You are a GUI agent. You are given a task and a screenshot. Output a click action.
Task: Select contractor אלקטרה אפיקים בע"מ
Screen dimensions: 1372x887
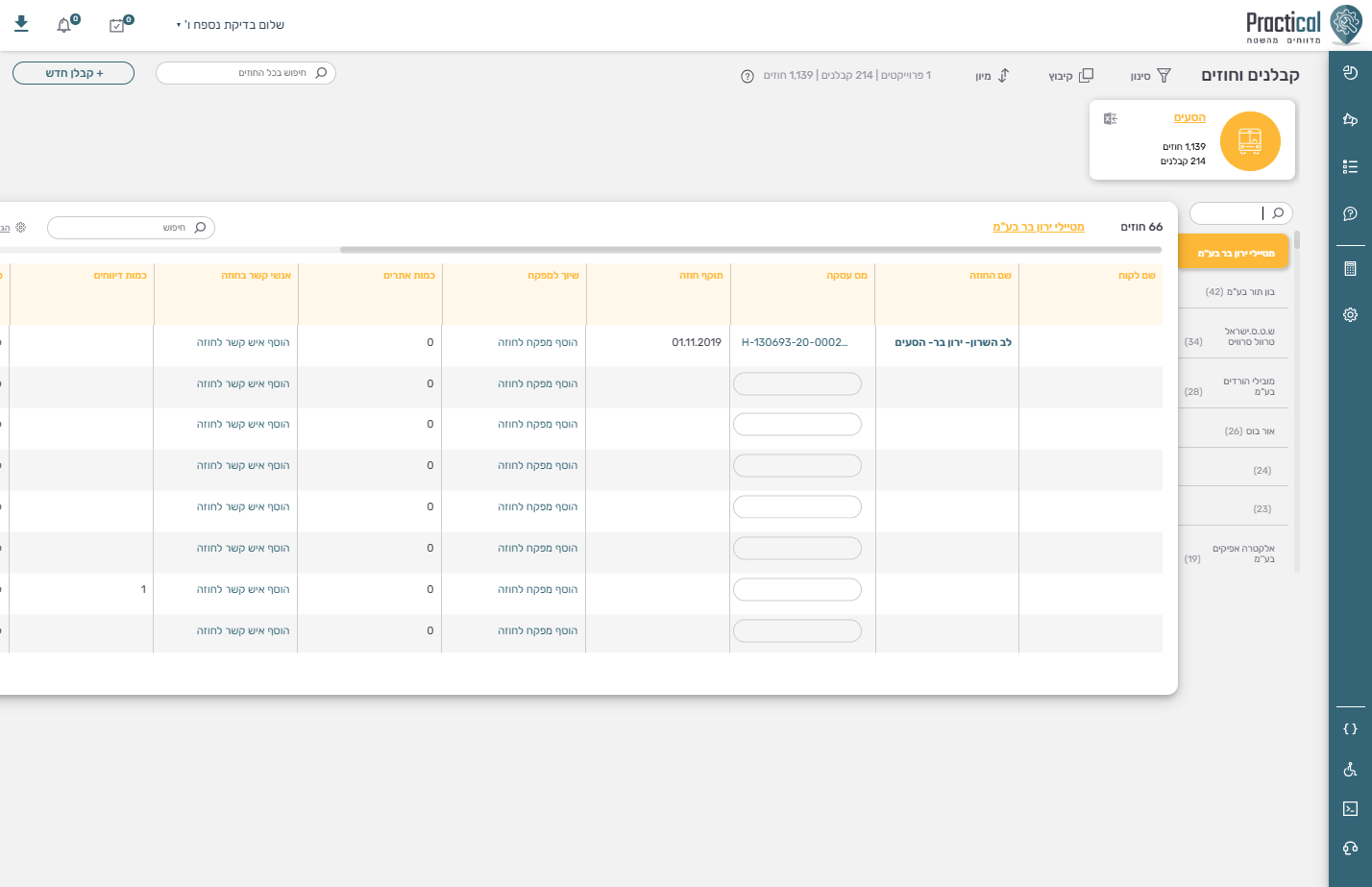(x=1234, y=554)
